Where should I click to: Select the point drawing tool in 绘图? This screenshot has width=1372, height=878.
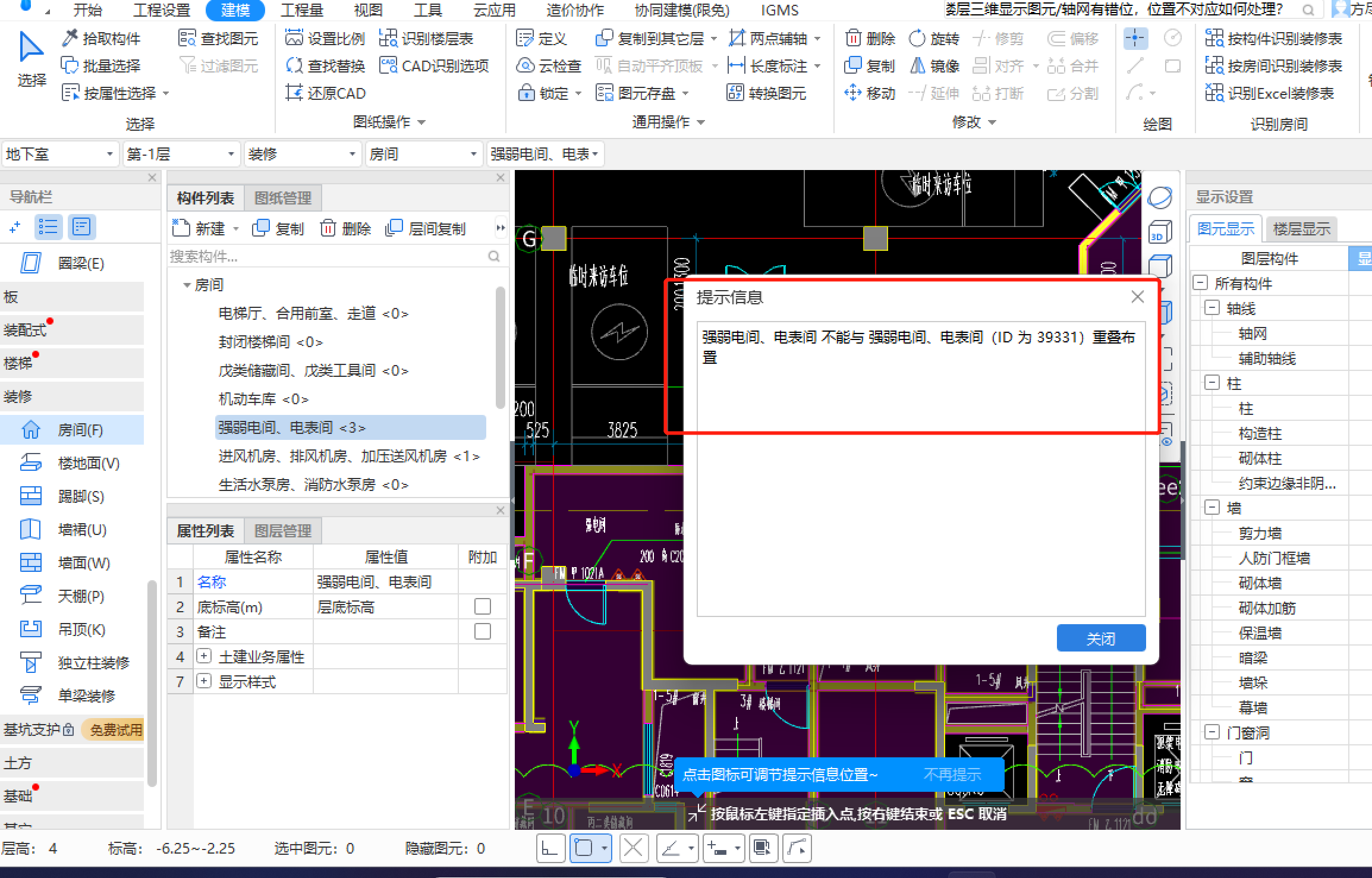pos(1135,39)
